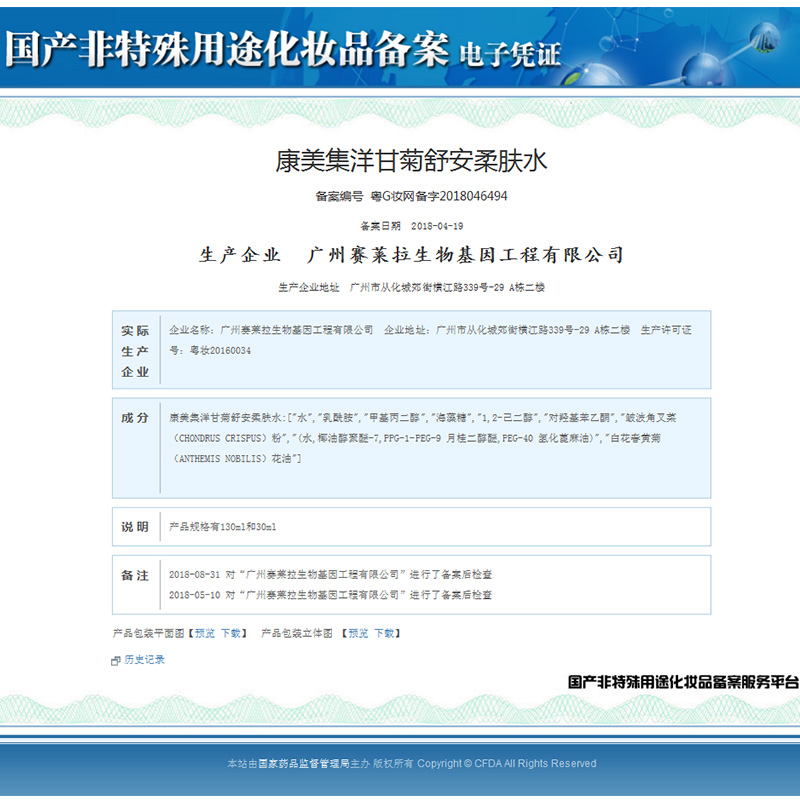
Task: Select the 2018-08-31 inspection note
Action: [330, 574]
